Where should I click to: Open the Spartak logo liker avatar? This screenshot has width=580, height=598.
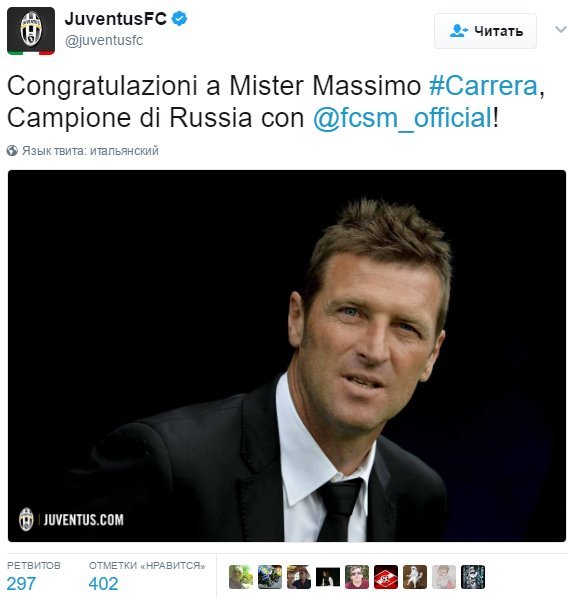click(x=386, y=577)
